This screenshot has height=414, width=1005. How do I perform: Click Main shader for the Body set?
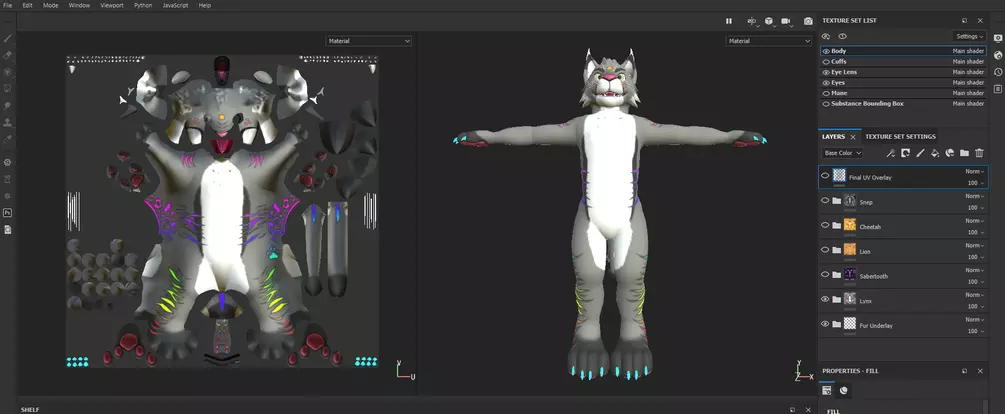pos(968,51)
